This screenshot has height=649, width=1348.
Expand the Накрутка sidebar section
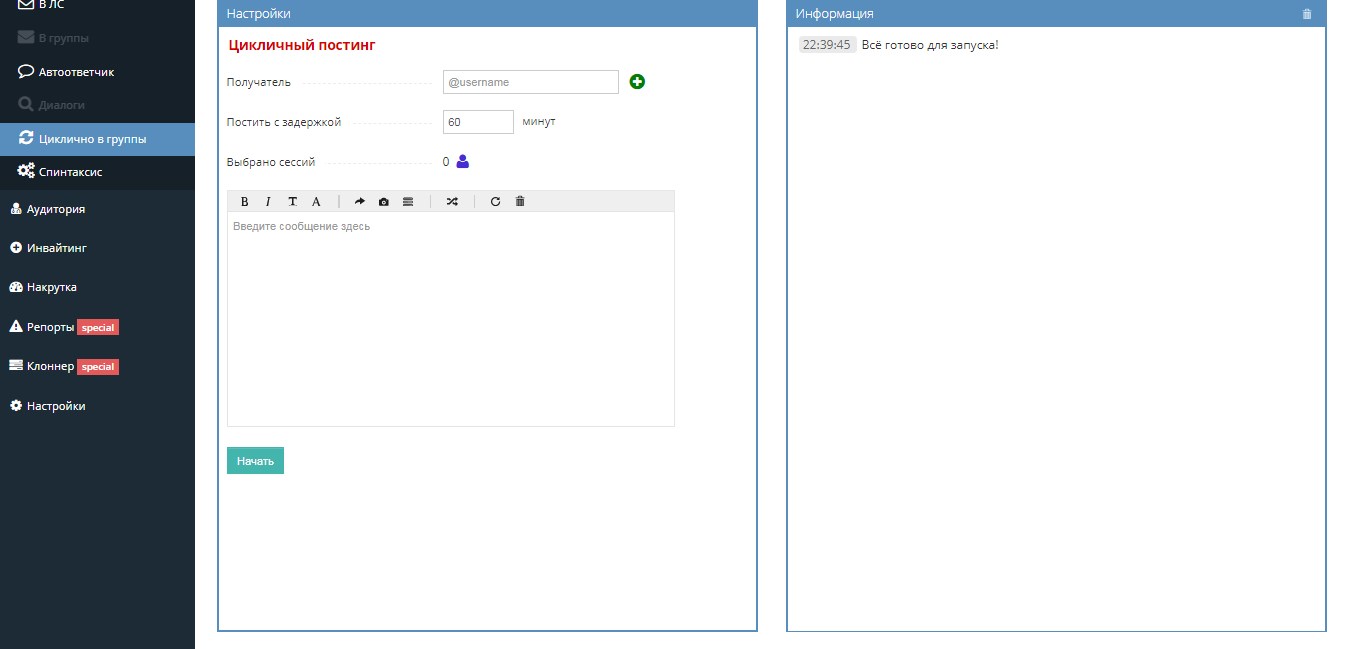click(x=51, y=287)
